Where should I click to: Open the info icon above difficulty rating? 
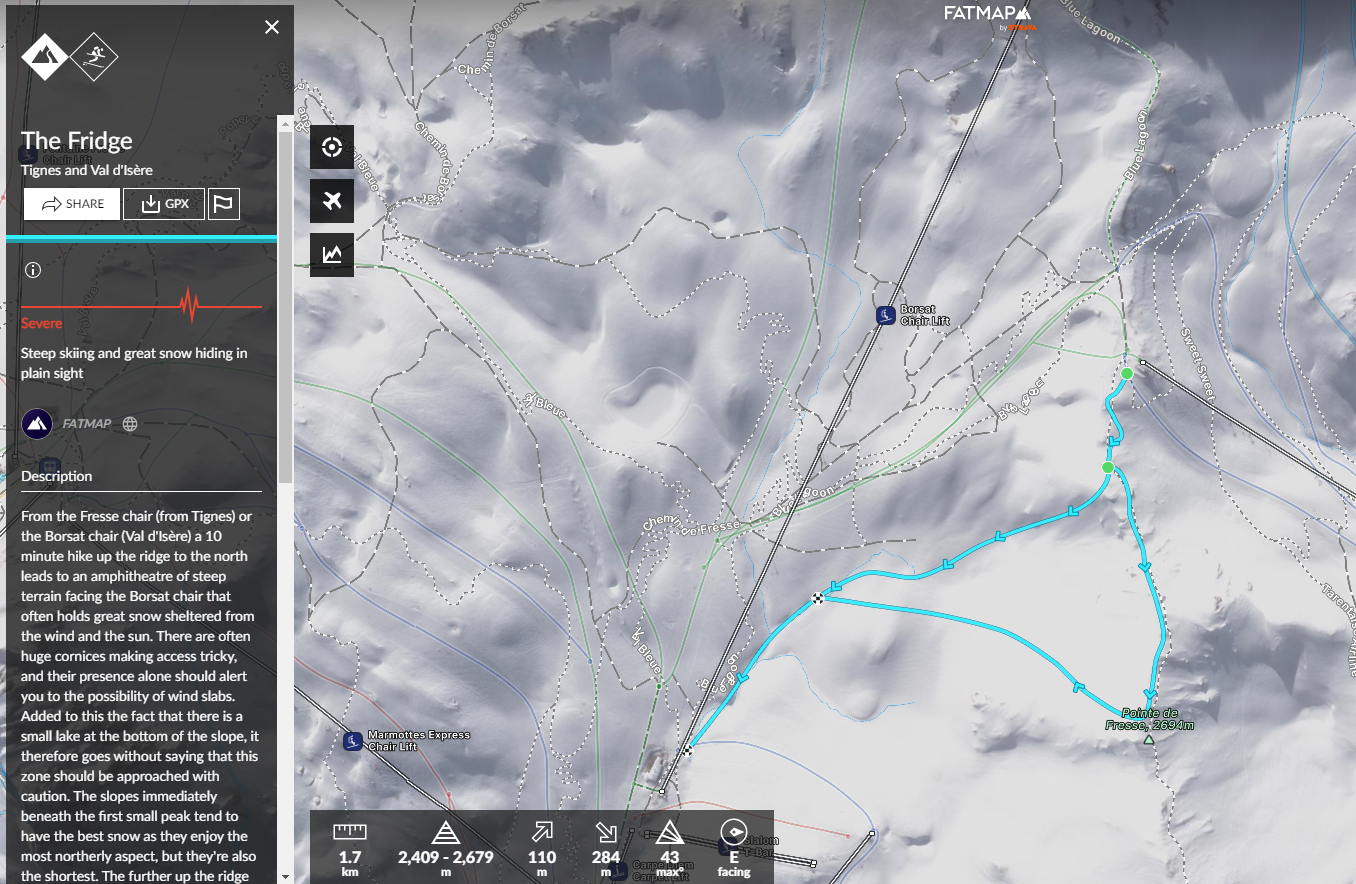point(32,270)
